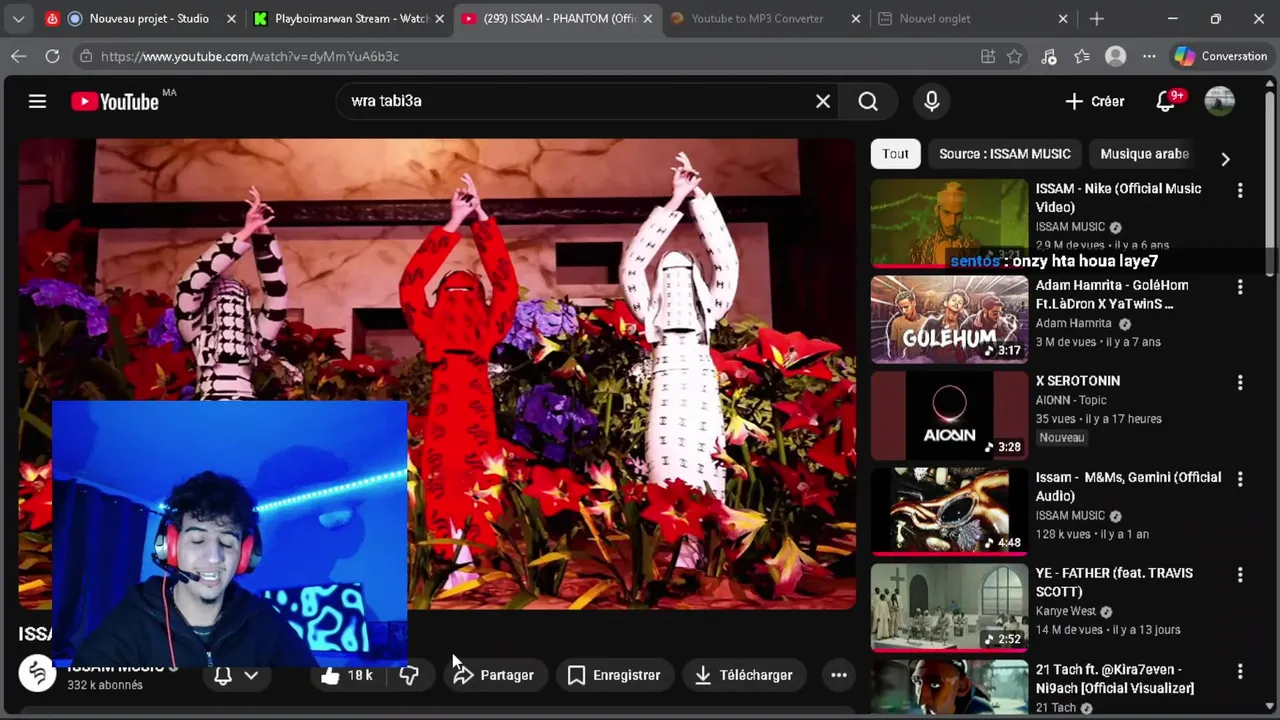Open the 21 Tach ft. @Kira7even title
Image resolution: width=1280 pixels, height=720 pixels.
click(x=1115, y=678)
